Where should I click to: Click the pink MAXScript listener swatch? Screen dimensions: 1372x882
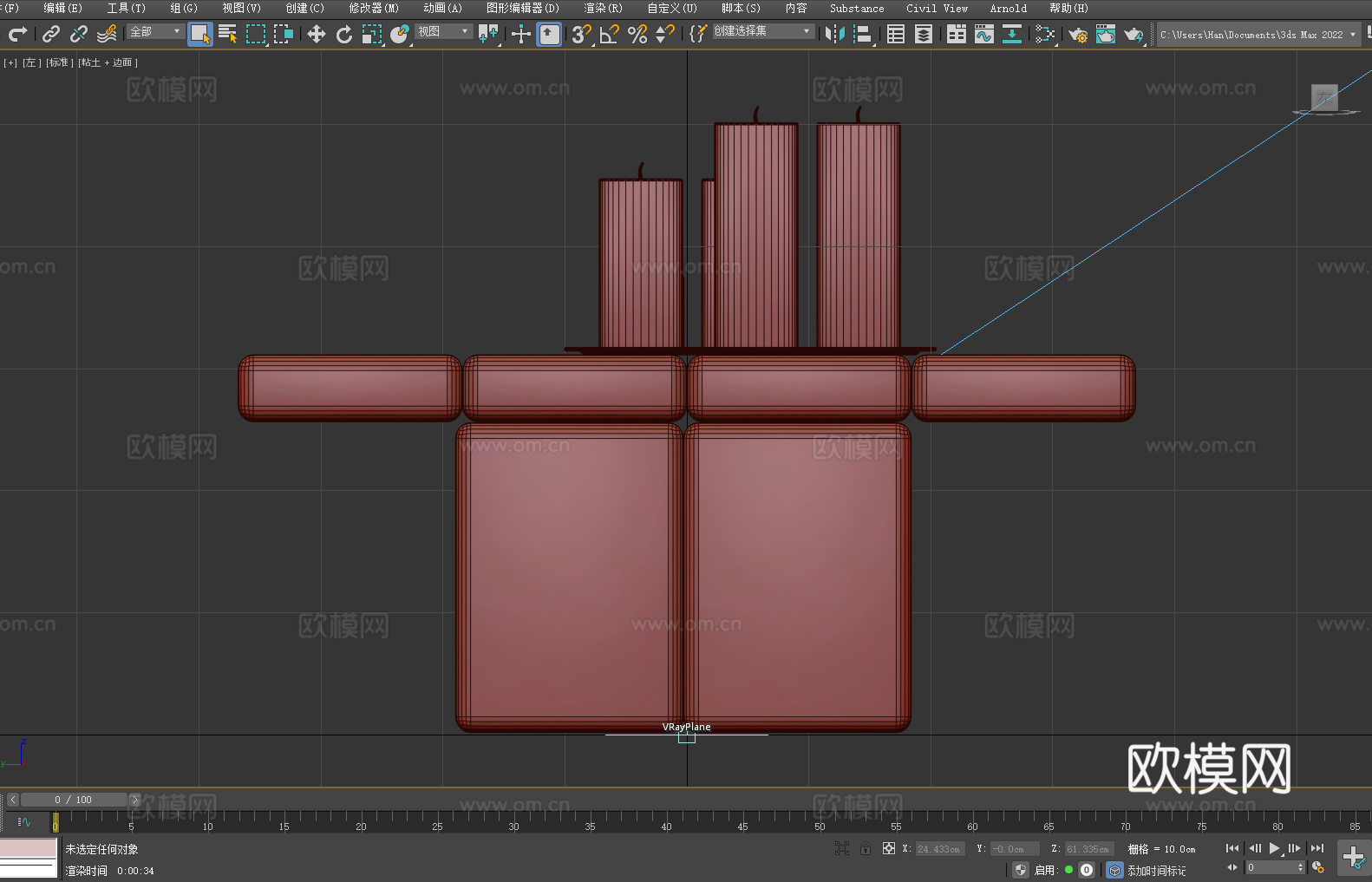(29, 848)
